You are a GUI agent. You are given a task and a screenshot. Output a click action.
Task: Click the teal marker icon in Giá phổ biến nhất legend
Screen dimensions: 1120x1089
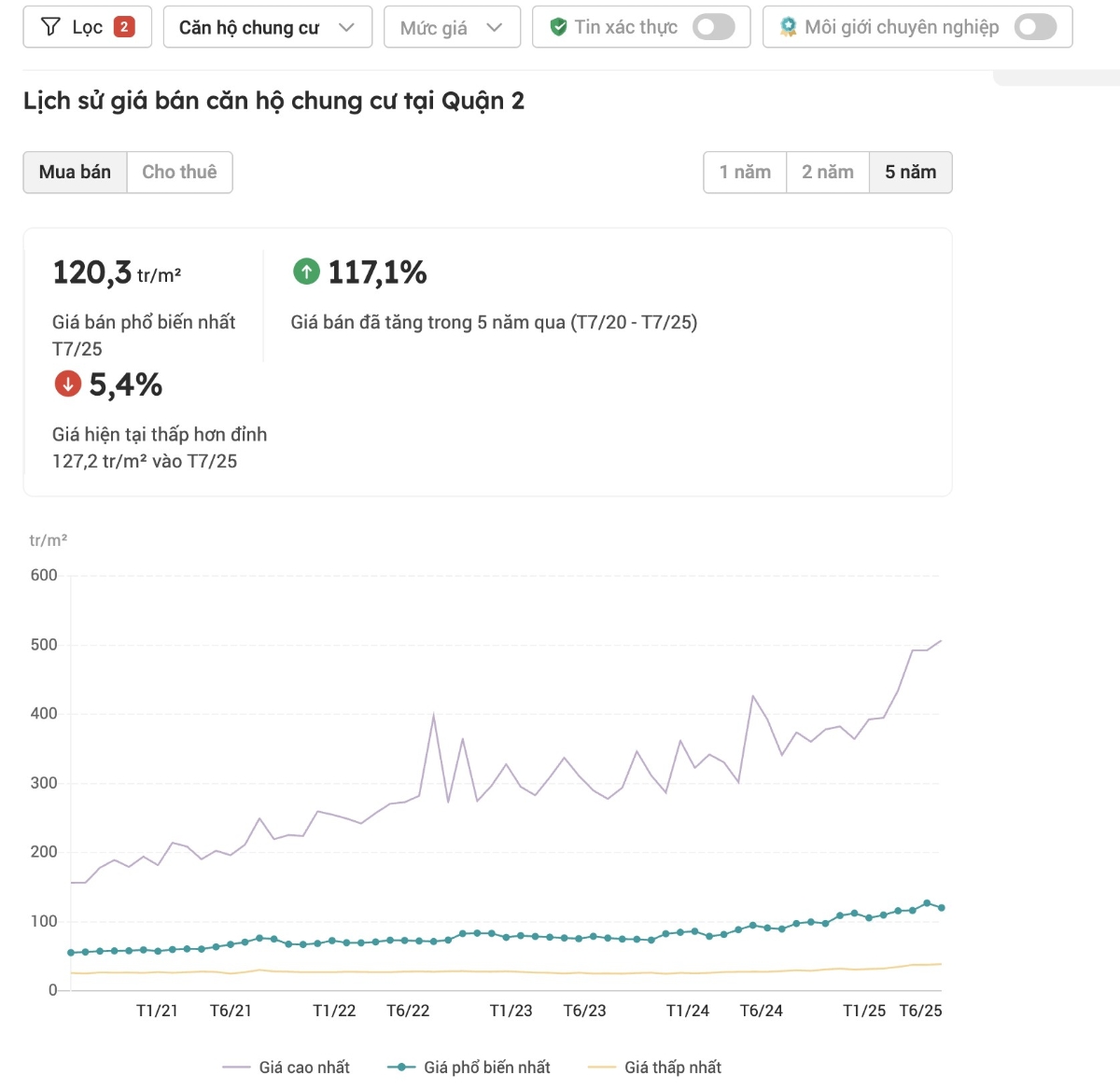(405, 1067)
